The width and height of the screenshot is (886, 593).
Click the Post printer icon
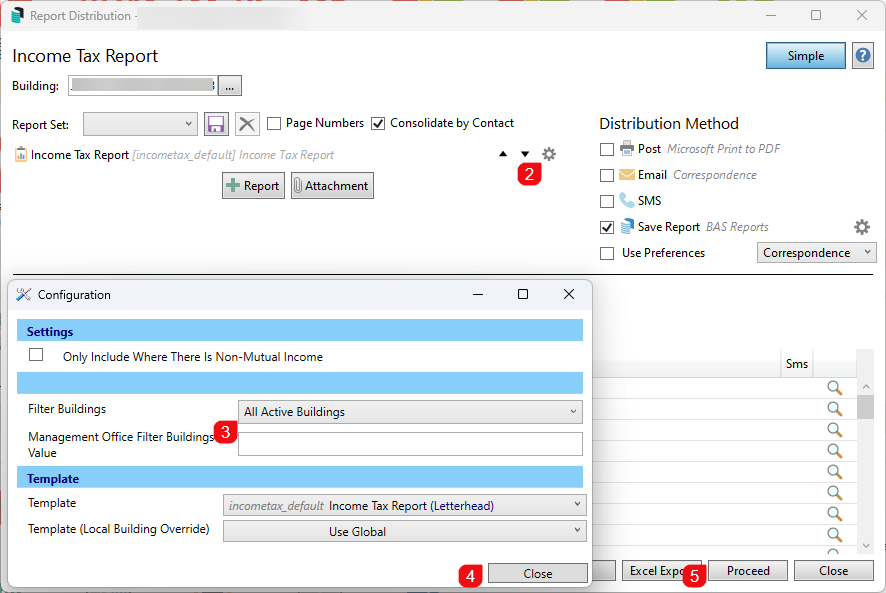pyautogui.click(x=627, y=149)
